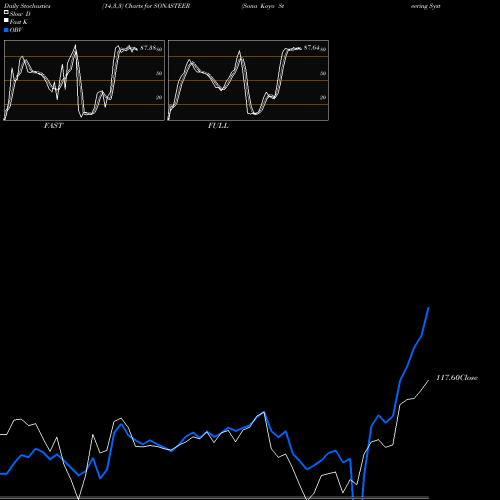
Task: Select the Fast K legend label
Action: tap(19, 22)
